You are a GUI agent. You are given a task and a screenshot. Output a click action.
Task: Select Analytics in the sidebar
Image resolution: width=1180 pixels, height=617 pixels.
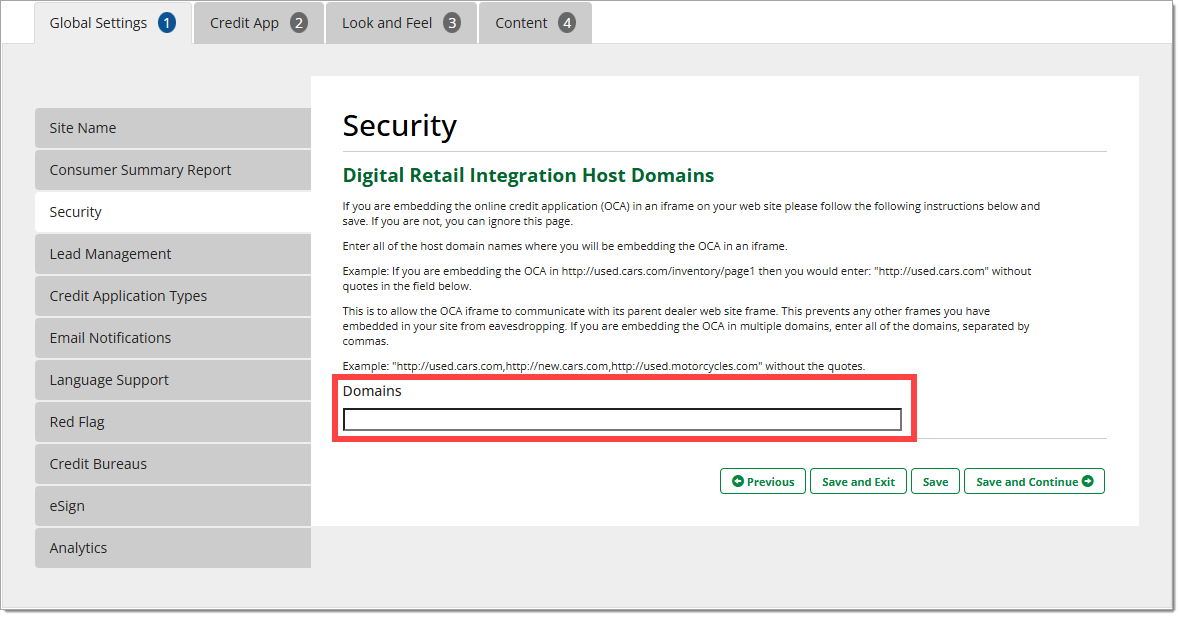(172, 548)
